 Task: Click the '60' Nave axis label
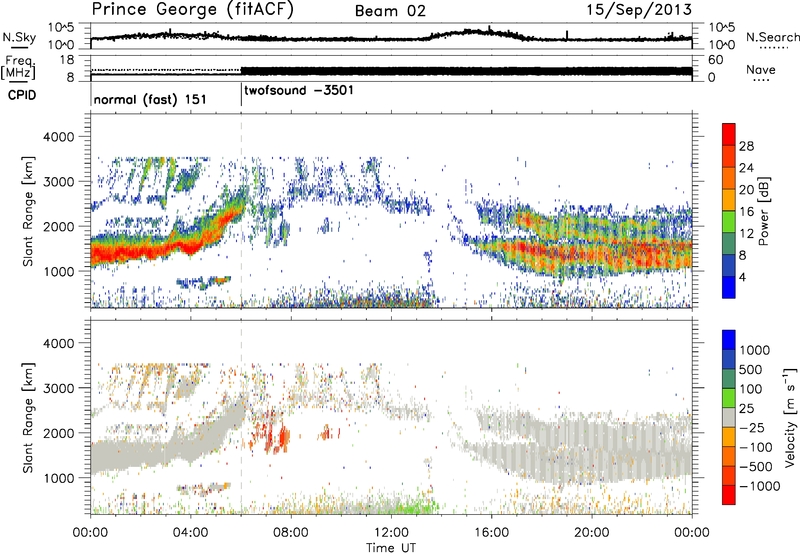point(715,60)
